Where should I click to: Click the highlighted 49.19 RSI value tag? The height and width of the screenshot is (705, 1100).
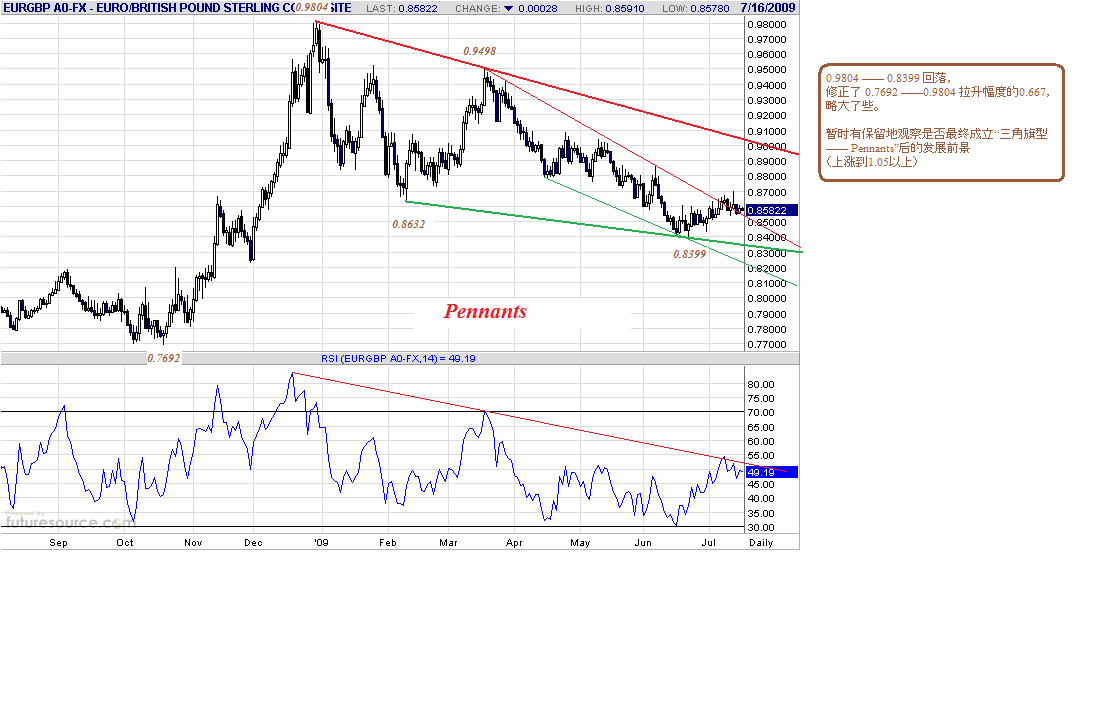771,473
